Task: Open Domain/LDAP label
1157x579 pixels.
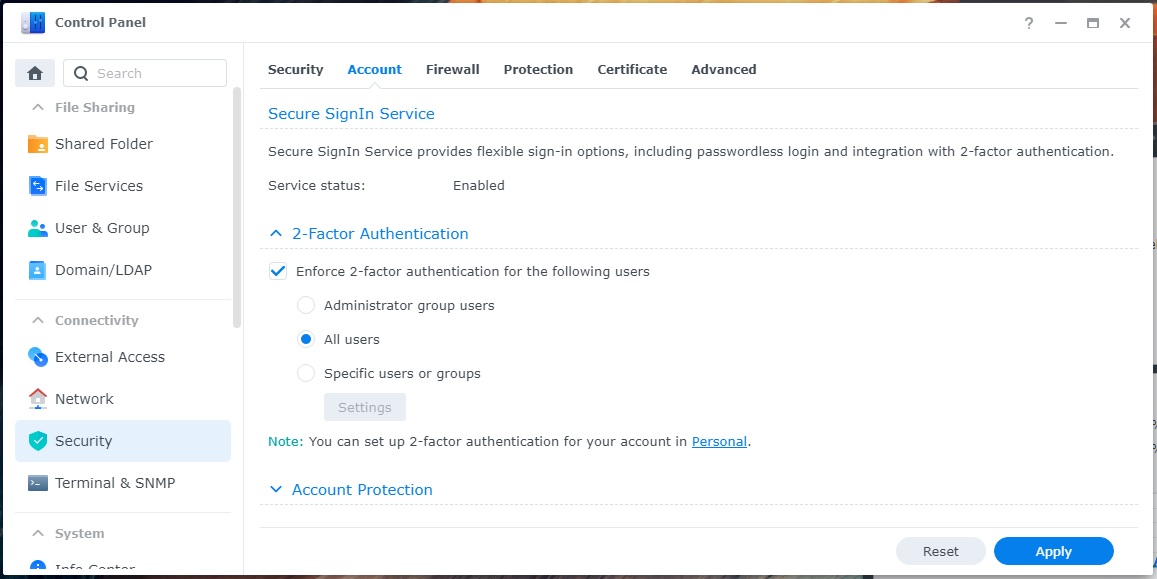Action: (103, 270)
